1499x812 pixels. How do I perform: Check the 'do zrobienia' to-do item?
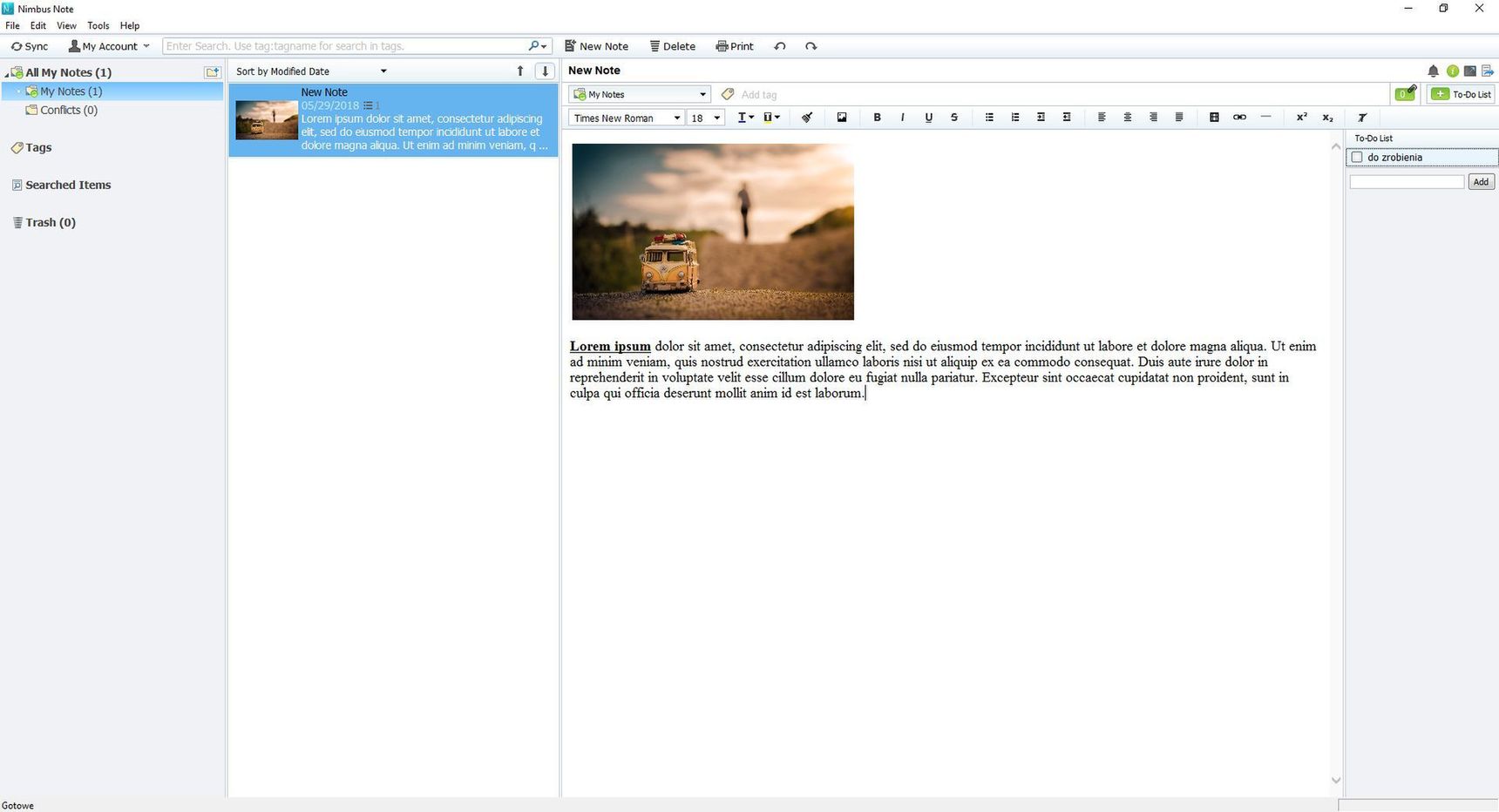point(1357,158)
